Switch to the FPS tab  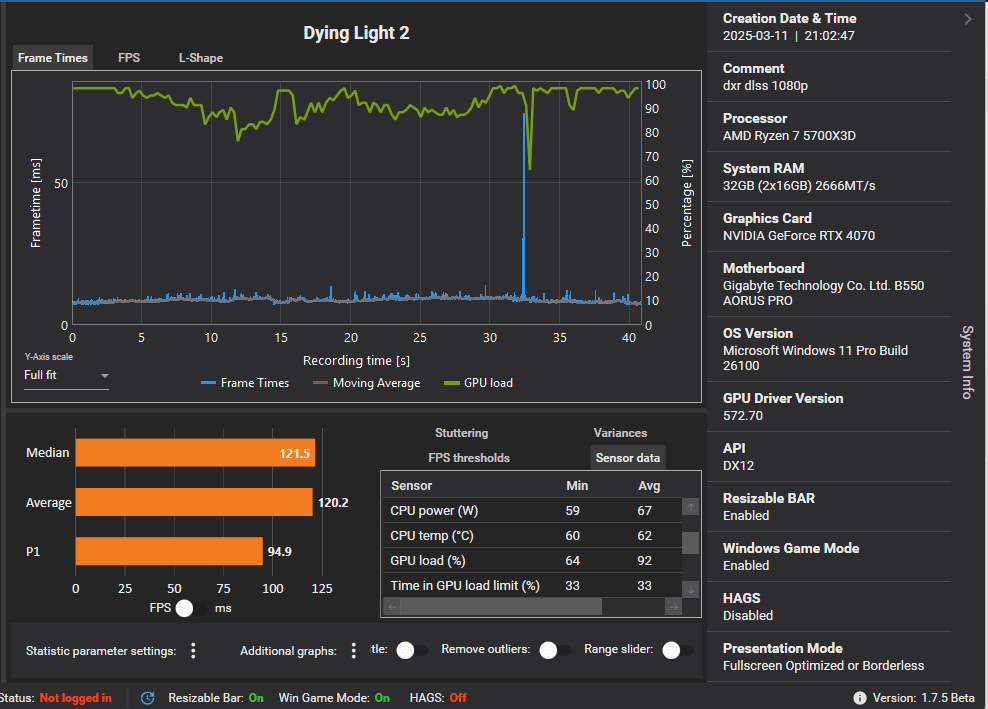(x=129, y=58)
